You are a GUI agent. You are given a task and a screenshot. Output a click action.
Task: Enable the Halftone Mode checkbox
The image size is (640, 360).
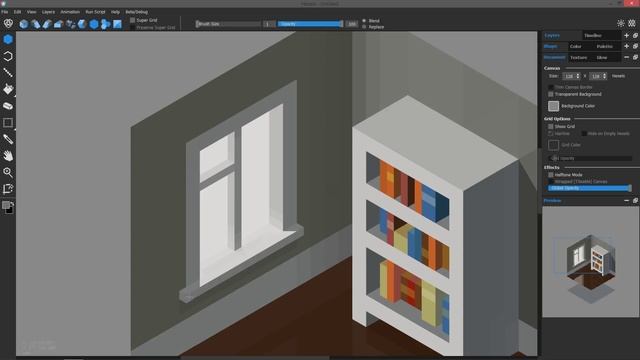point(551,175)
